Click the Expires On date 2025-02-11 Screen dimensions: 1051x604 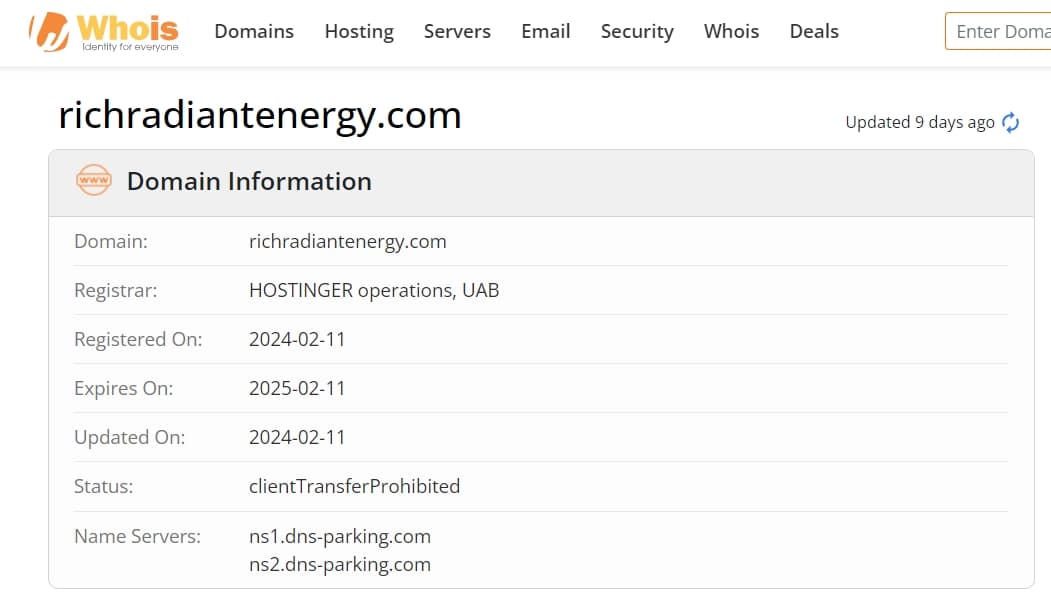click(x=297, y=388)
